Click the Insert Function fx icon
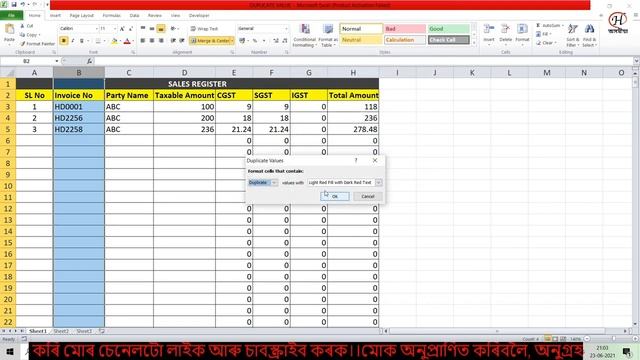This screenshot has height=360, width=640. coord(89,61)
